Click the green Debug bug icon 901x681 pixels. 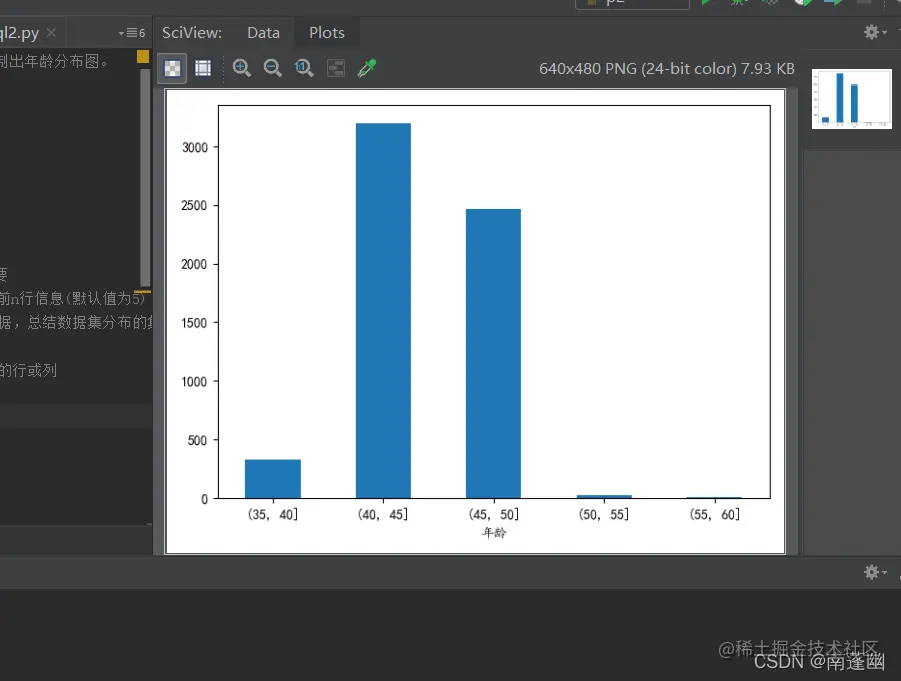click(x=738, y=2)
